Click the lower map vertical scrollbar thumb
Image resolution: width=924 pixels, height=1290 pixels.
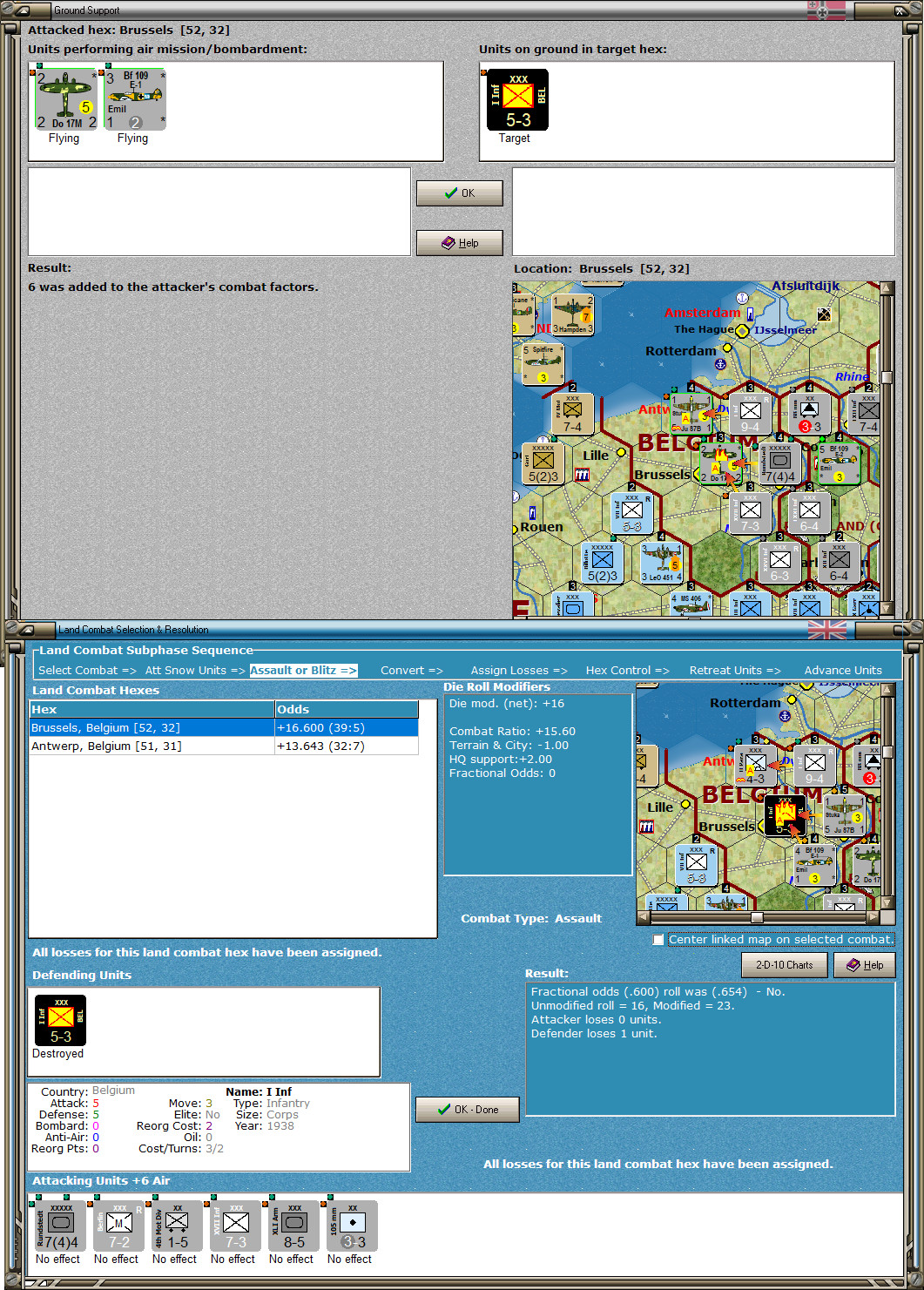tap(887, 752)
